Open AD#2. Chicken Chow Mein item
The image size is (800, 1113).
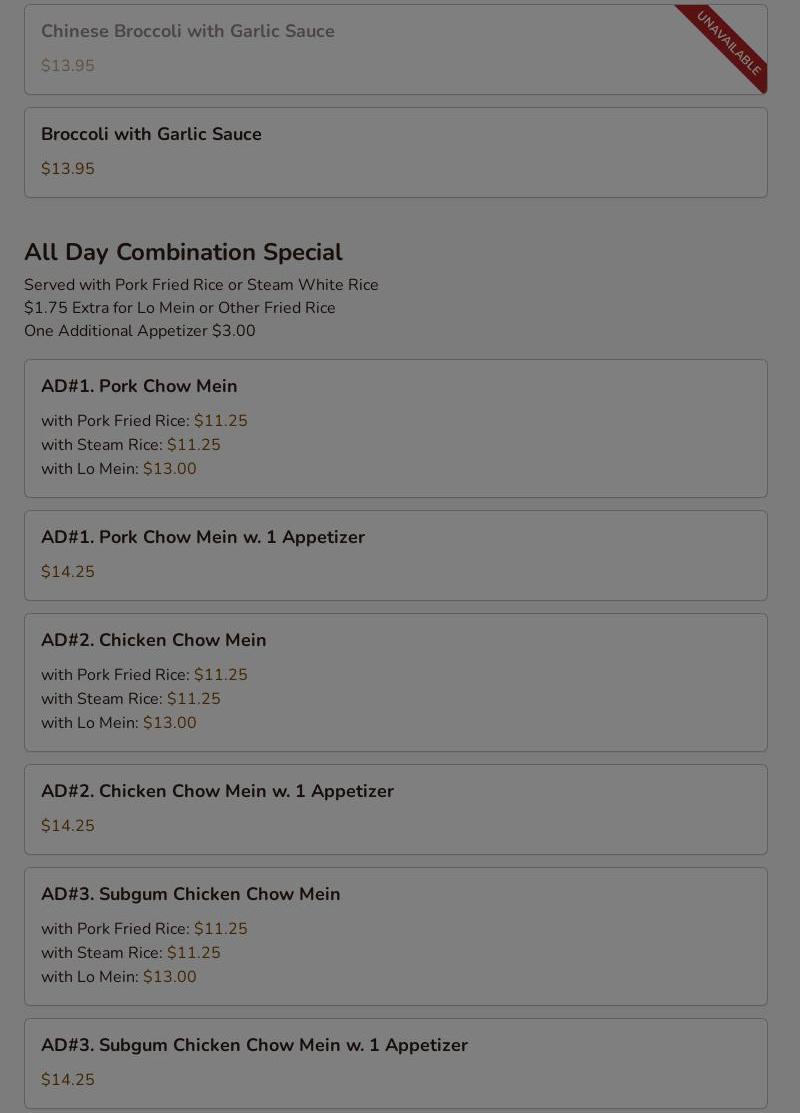[x=154, y=640]
